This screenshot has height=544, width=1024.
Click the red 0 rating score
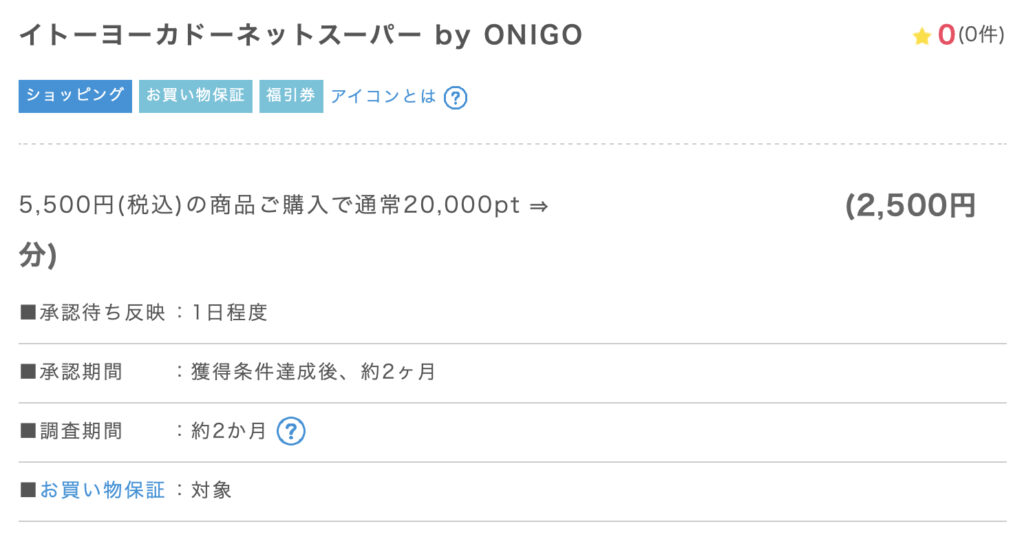click(946, 35)
